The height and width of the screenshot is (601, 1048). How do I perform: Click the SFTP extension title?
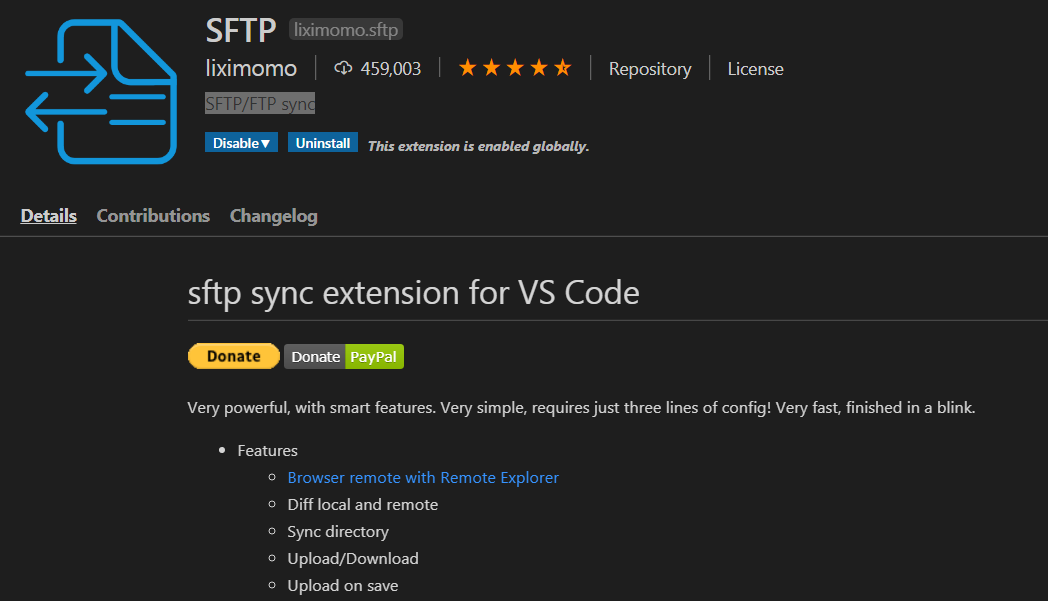click(x=241, y=30)
